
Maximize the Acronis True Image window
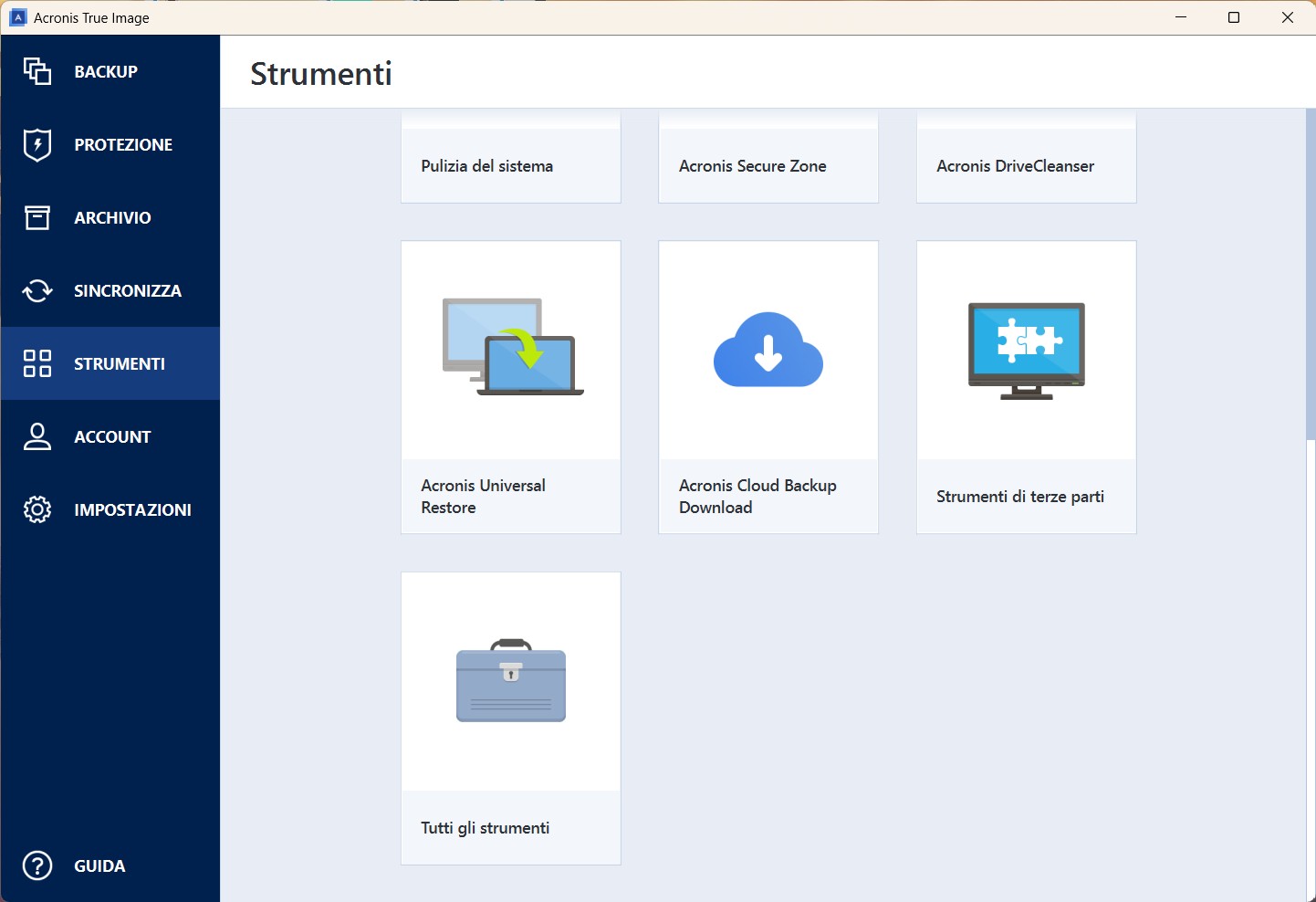click(1234, 17)
